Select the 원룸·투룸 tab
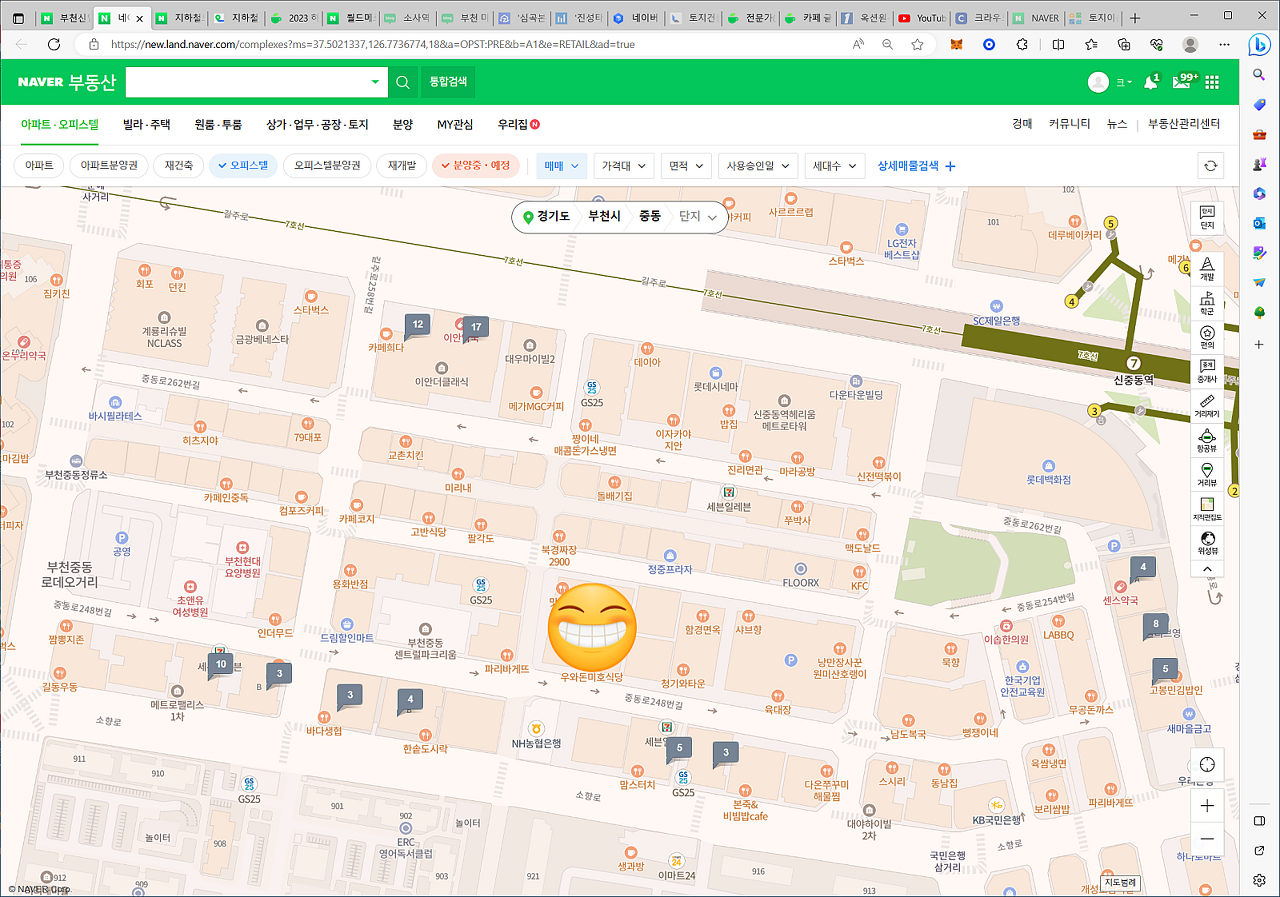The image size is (1280, 897). point(218,125)
